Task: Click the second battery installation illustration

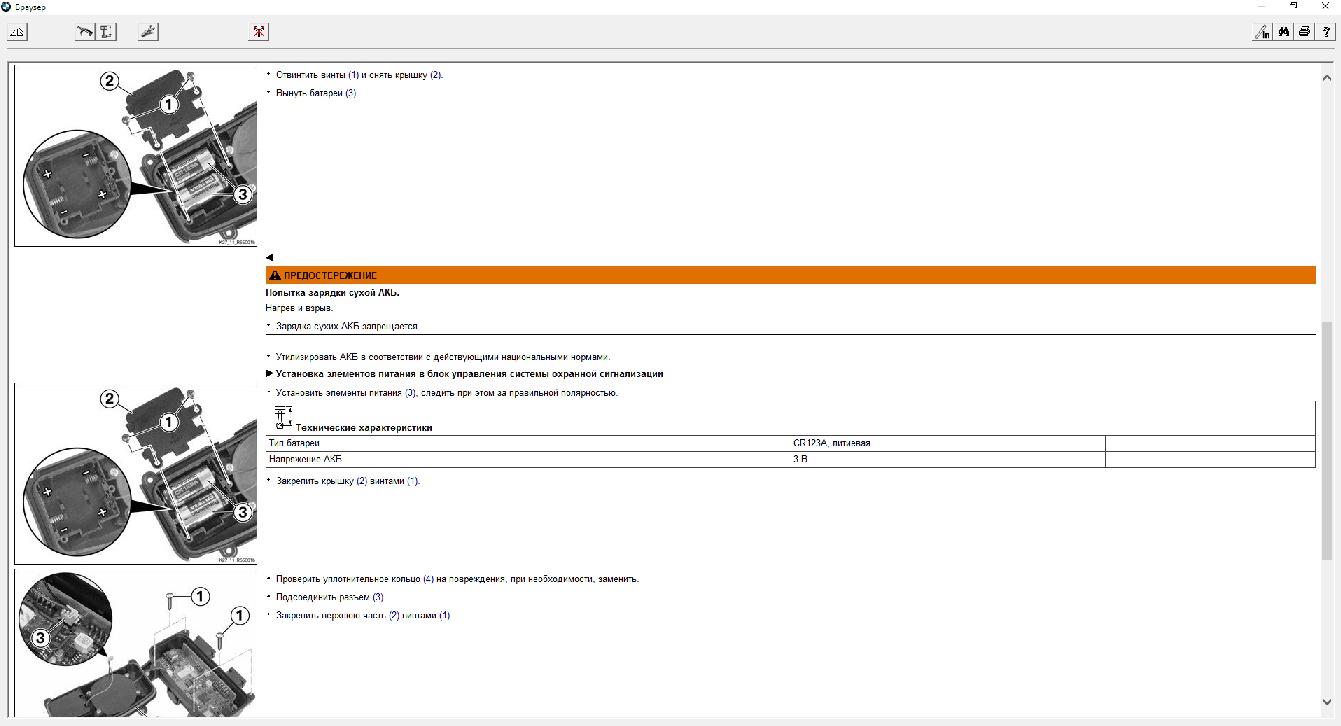Action: pos(136,474)
